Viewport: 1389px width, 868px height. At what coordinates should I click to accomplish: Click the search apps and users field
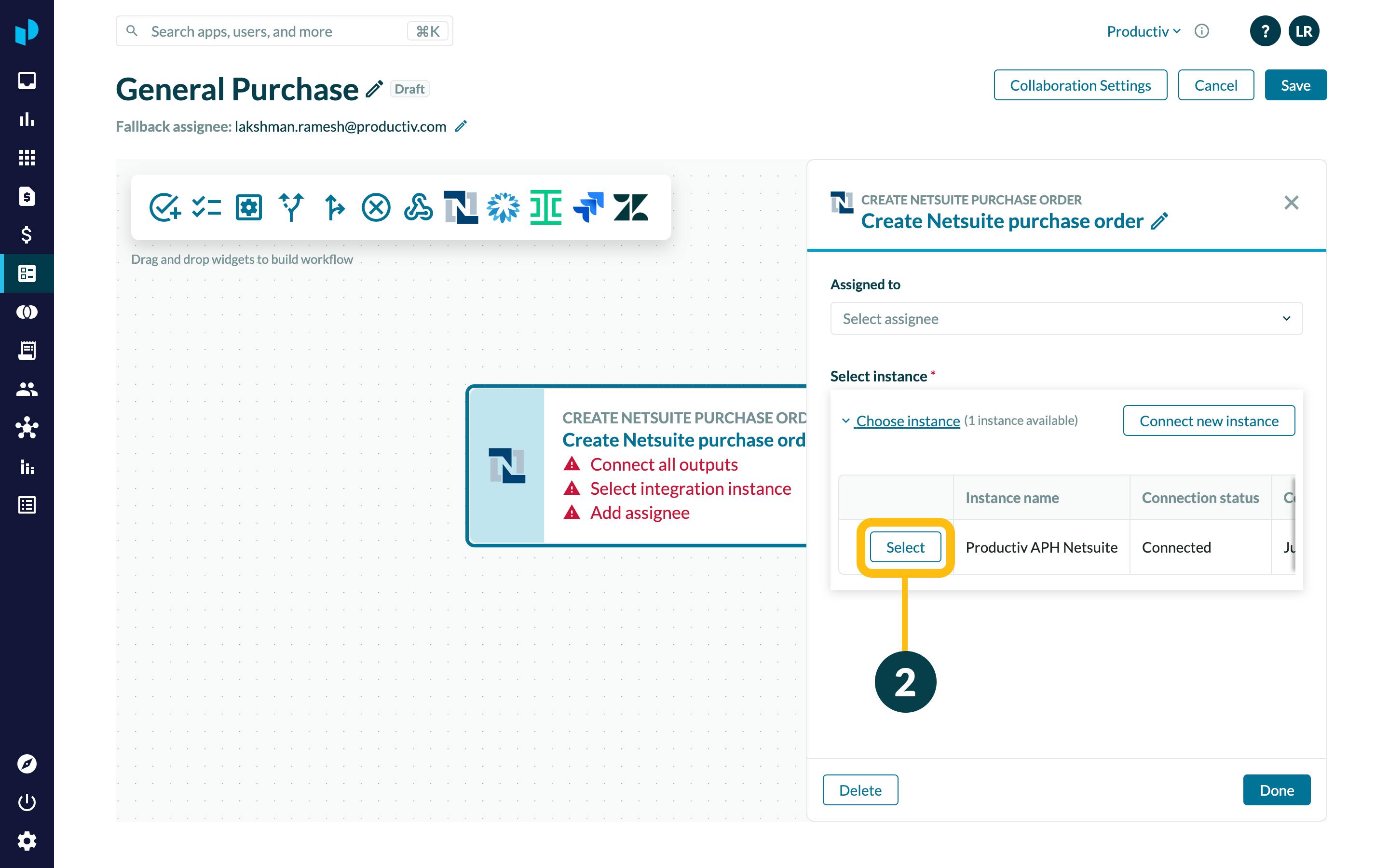click(x=275, y=31)
